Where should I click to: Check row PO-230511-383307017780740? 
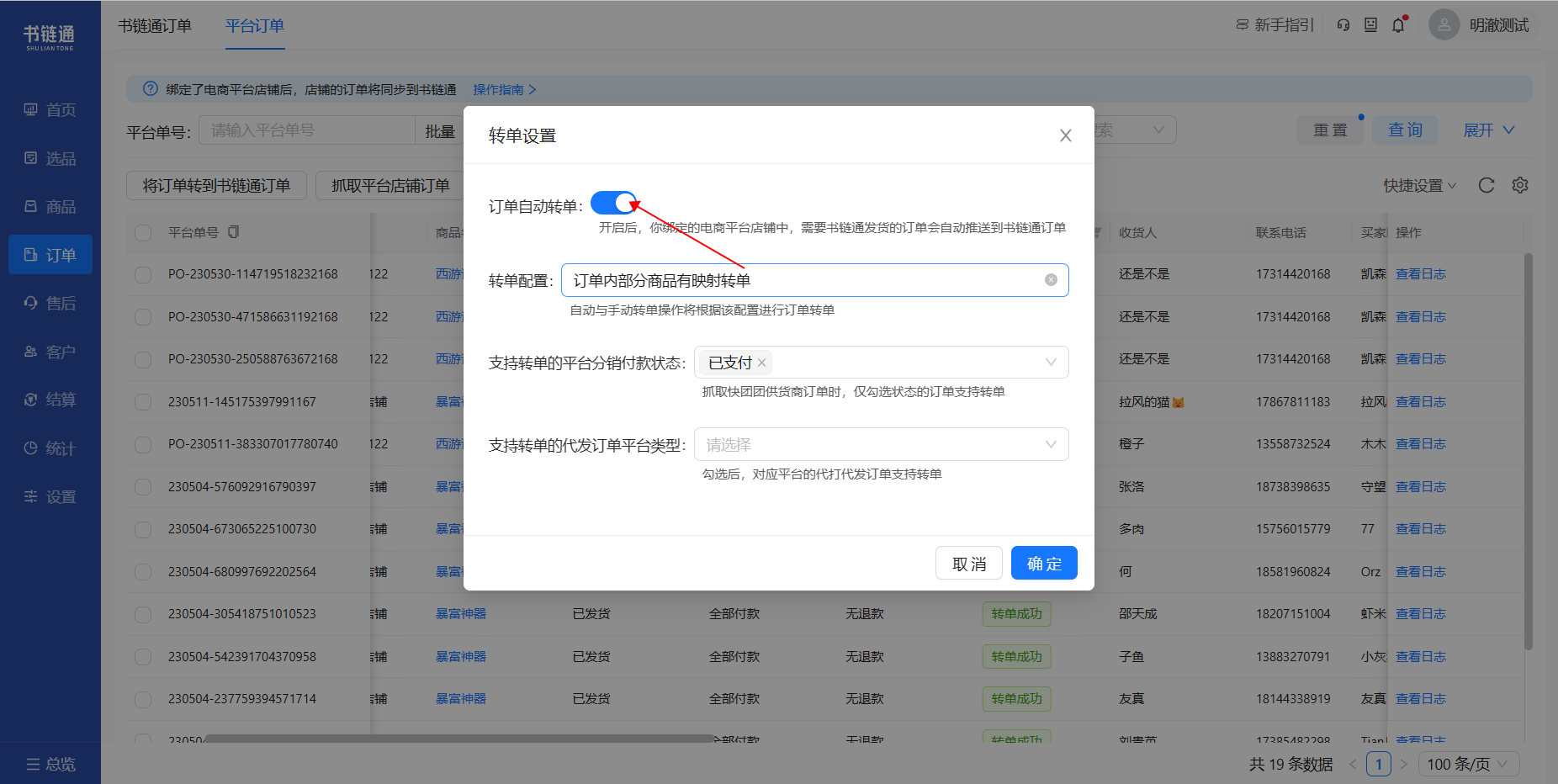143,444
